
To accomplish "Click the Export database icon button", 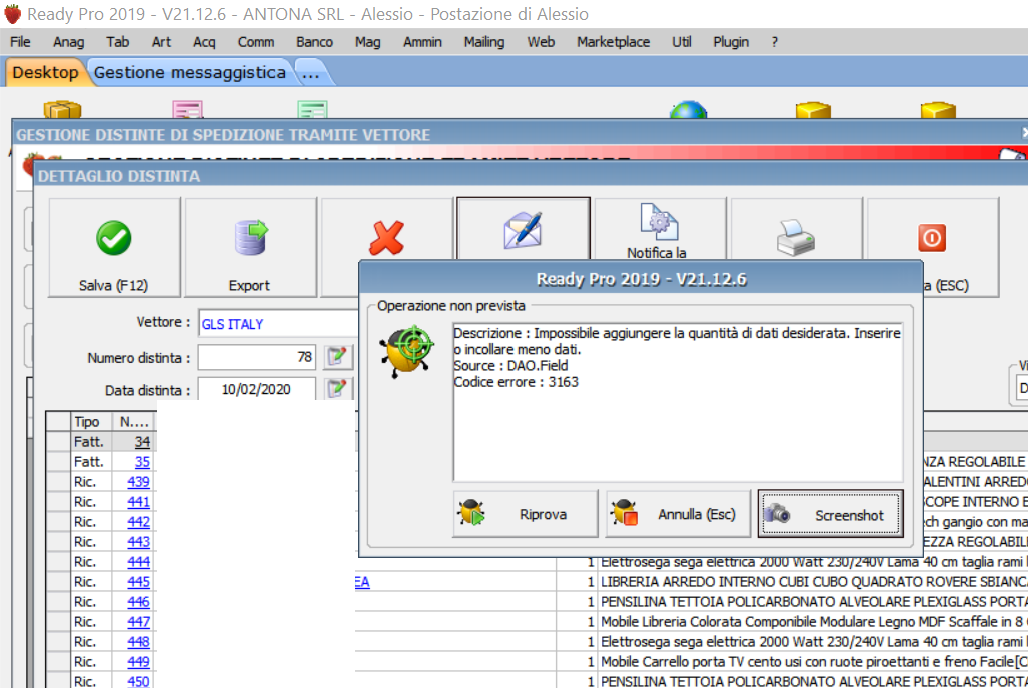I will (250, 247).
